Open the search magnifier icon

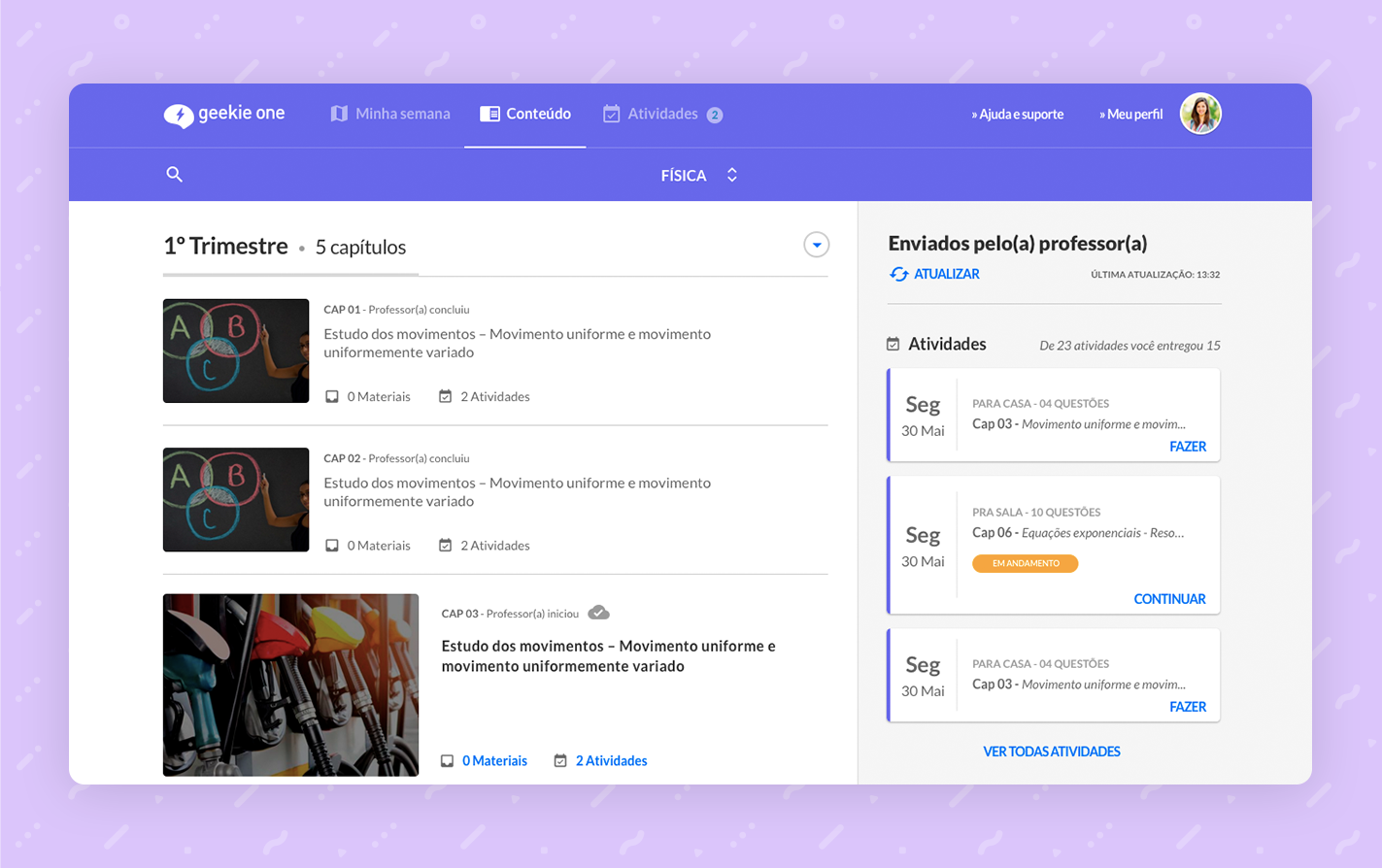(174, 175)
